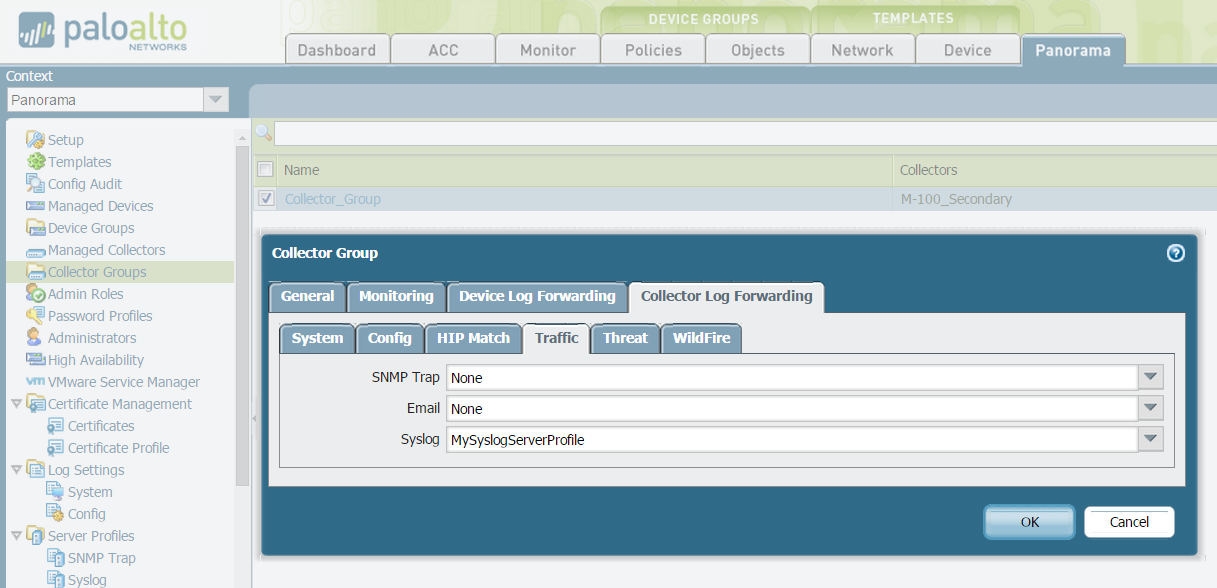The width and height of the screenshot is (1217, 588).
Task: Click the SNMP Trap server profile icon
Action: click(x=56, y=558)
